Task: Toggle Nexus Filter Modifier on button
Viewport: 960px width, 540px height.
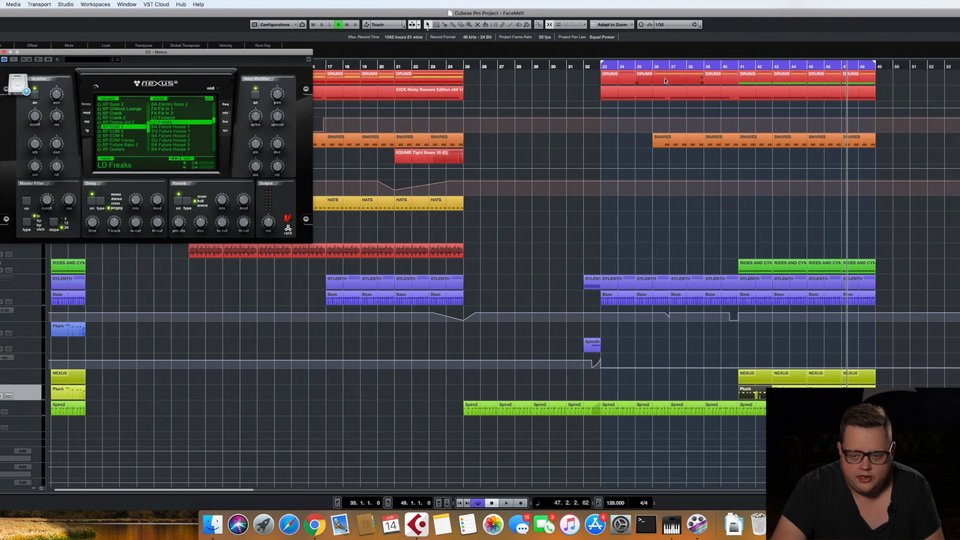Action: click(35, 94)
